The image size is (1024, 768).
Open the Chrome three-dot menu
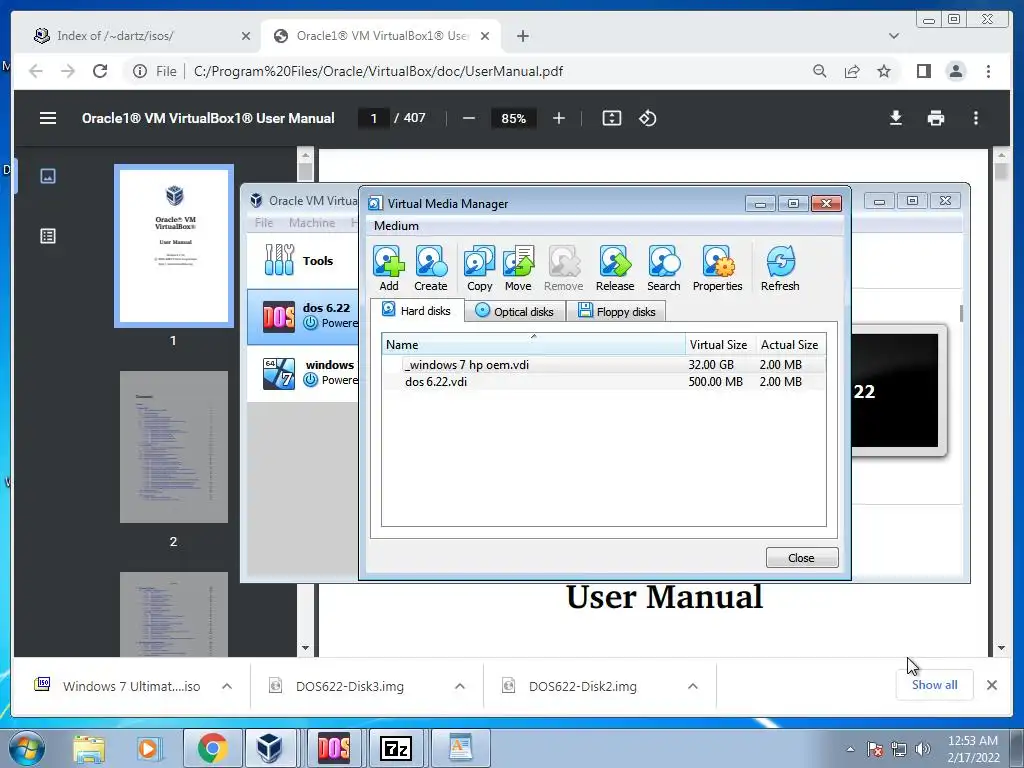[x=988, y=71]
